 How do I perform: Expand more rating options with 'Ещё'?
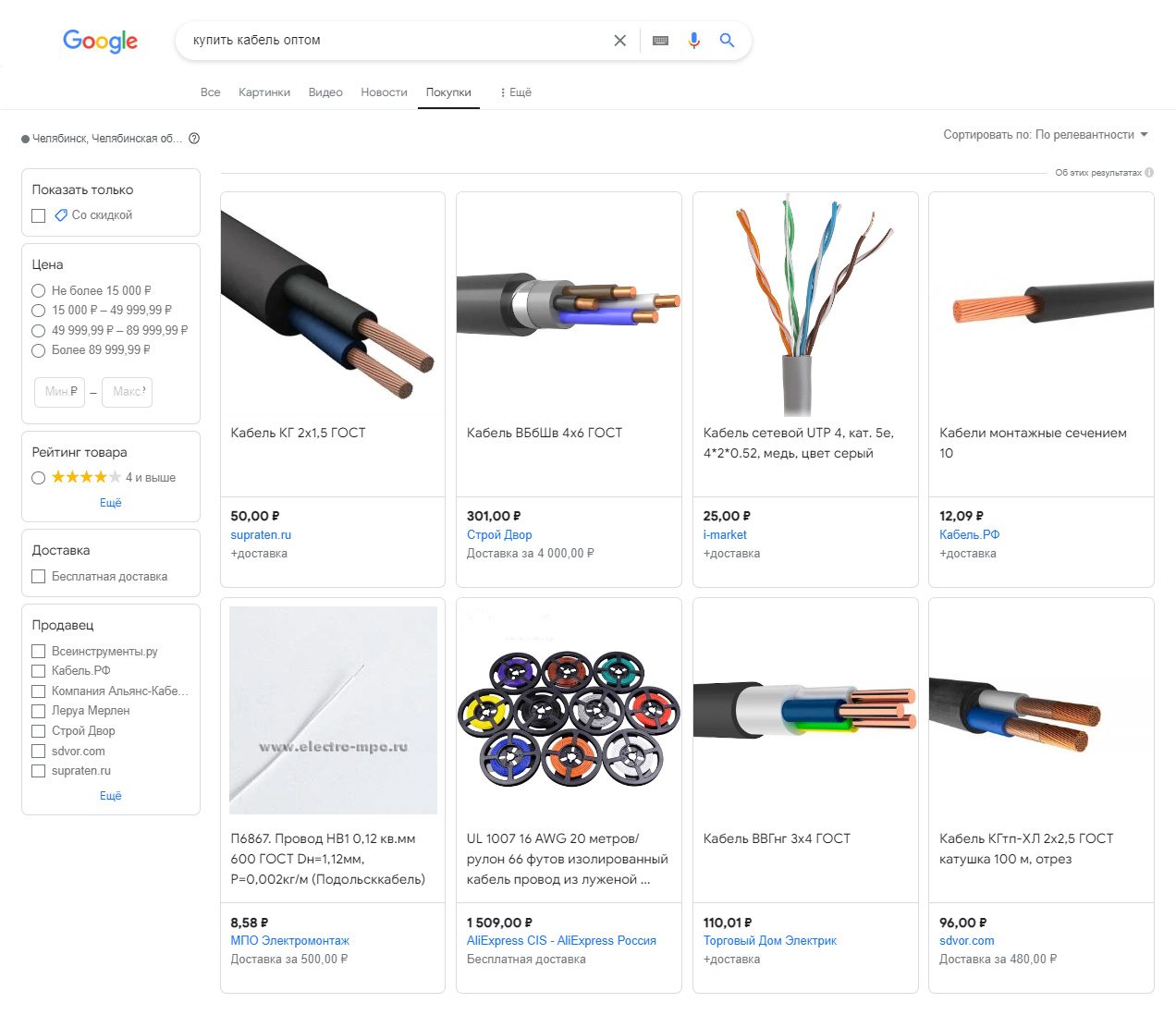(x=111, y=503)
